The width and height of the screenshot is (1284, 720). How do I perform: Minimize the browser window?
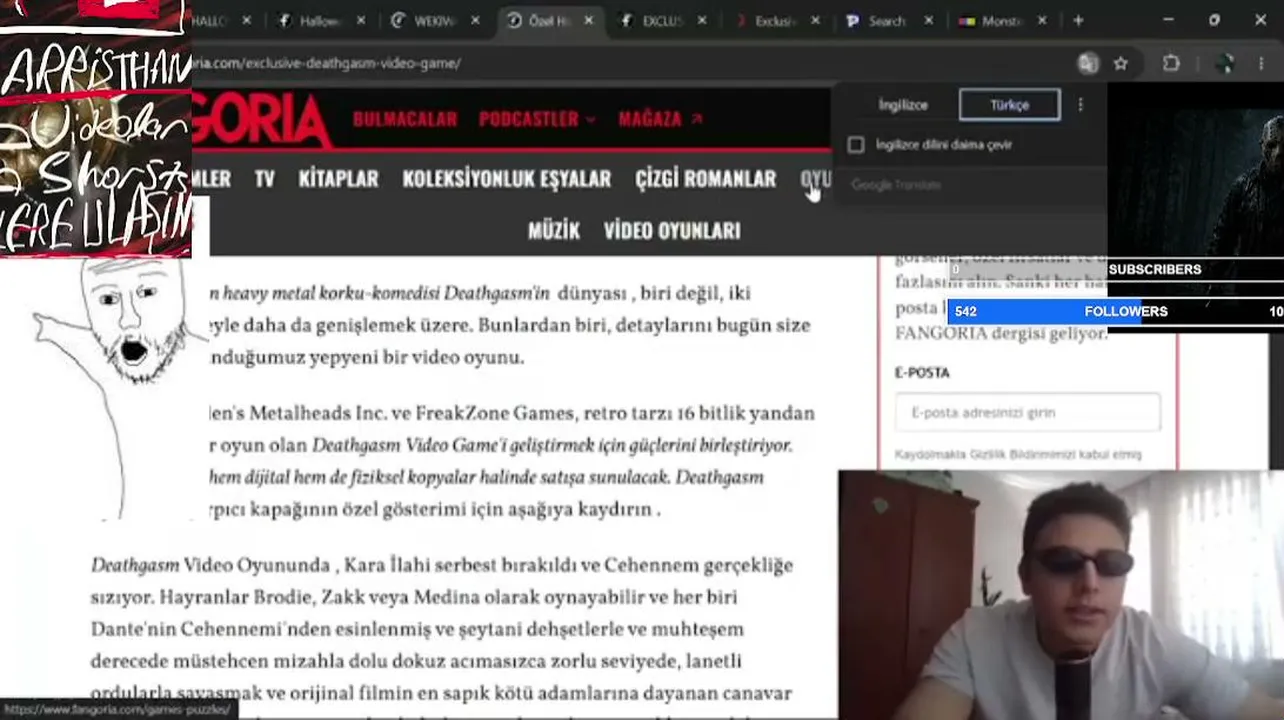[x=1169, y=20]
